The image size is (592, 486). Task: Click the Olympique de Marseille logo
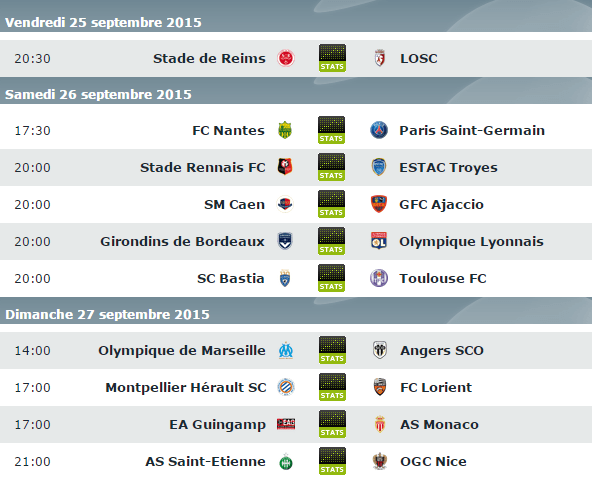click(286, 350)
